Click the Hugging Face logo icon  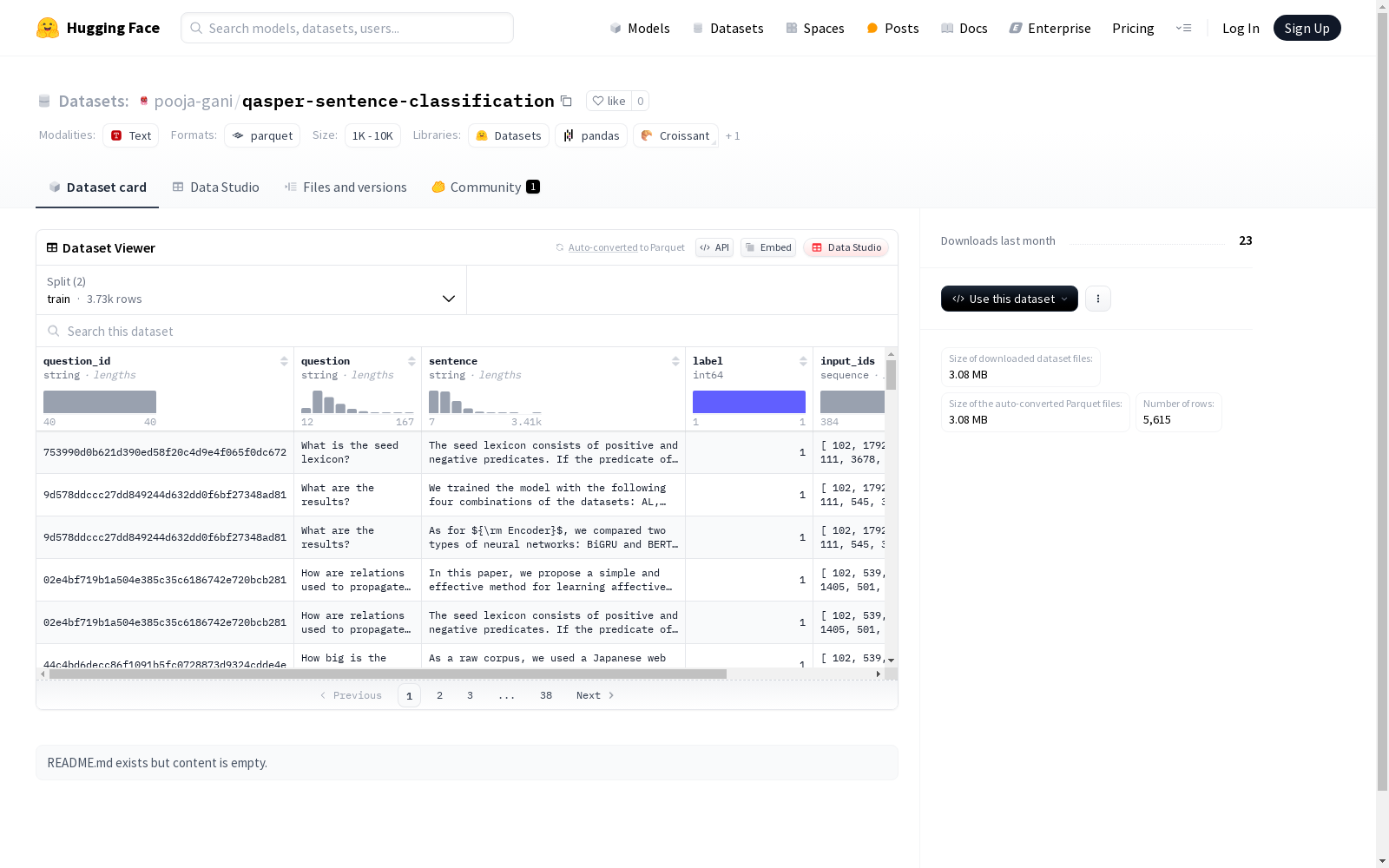pyautogui.click(x=48, y=28)
